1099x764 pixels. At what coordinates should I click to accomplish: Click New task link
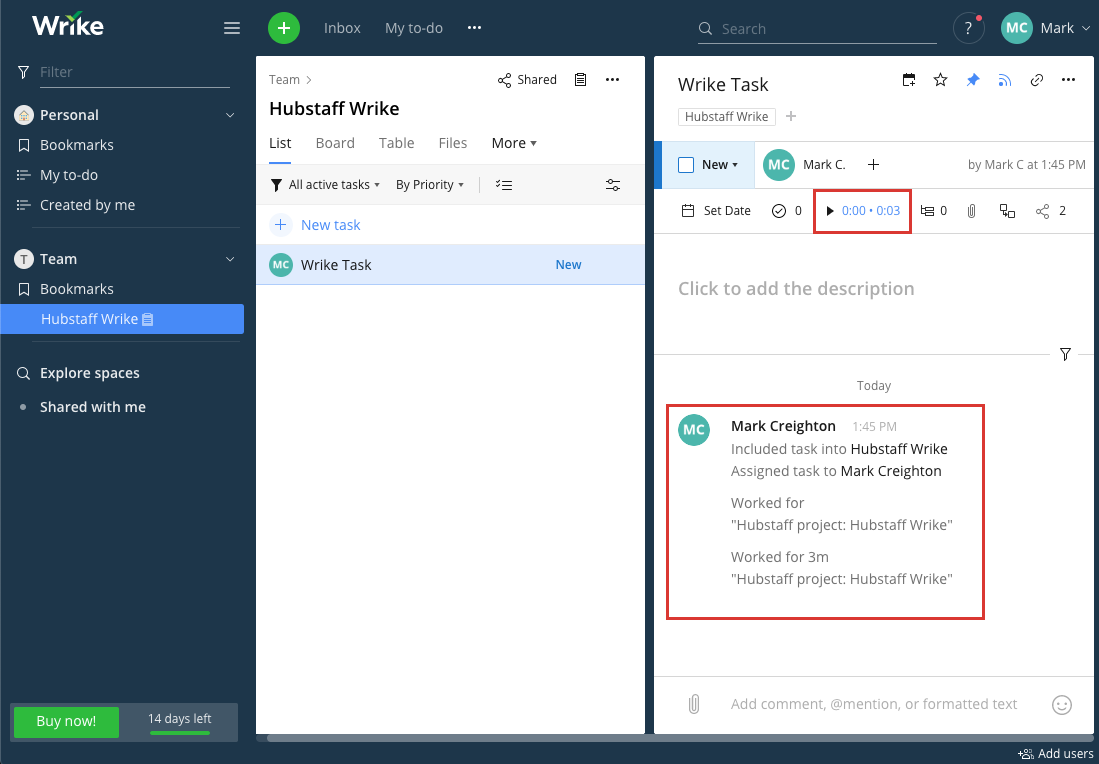click(x=330, y=225)
